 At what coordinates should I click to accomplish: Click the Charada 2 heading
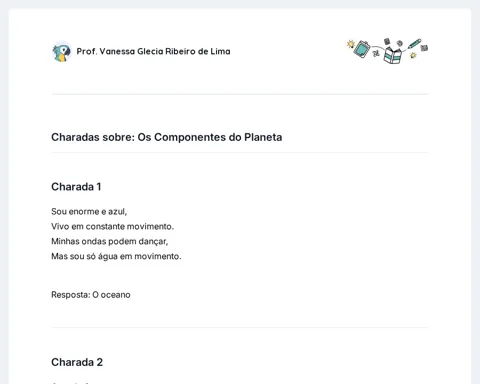tap(77, 362)
